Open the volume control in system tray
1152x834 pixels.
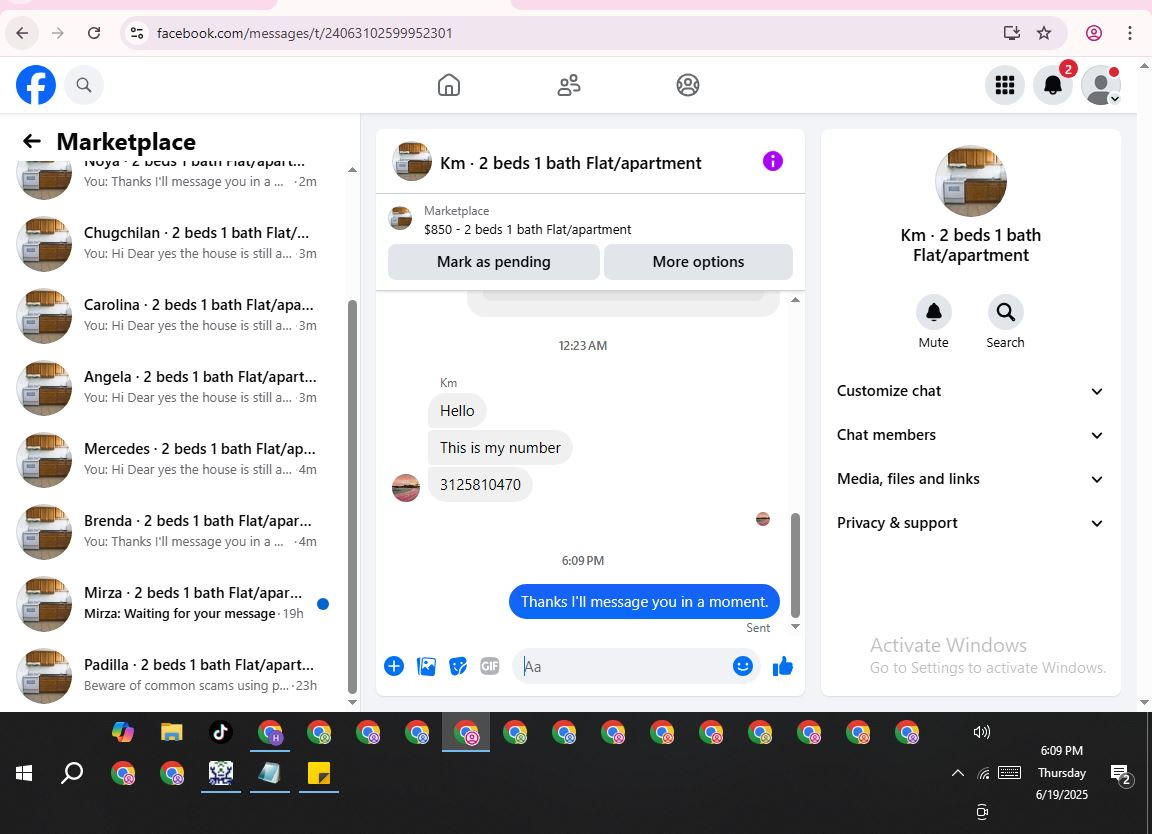982,732
